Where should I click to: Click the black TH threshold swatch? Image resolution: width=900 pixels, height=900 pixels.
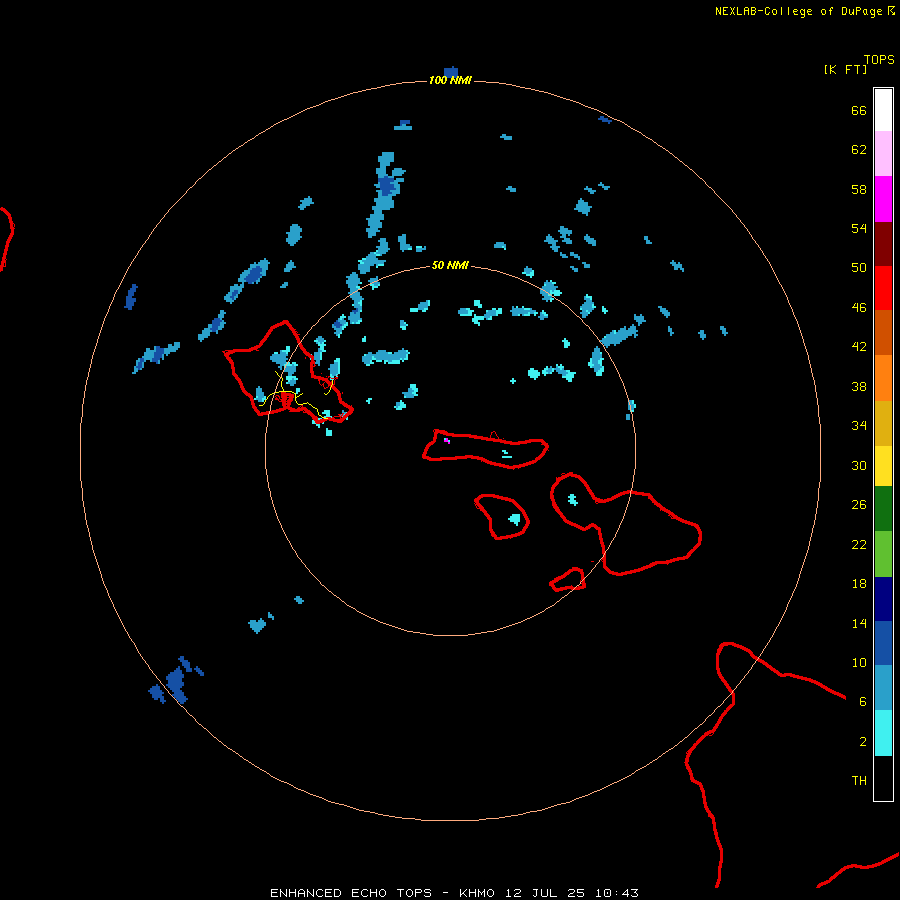click(883, 778)
